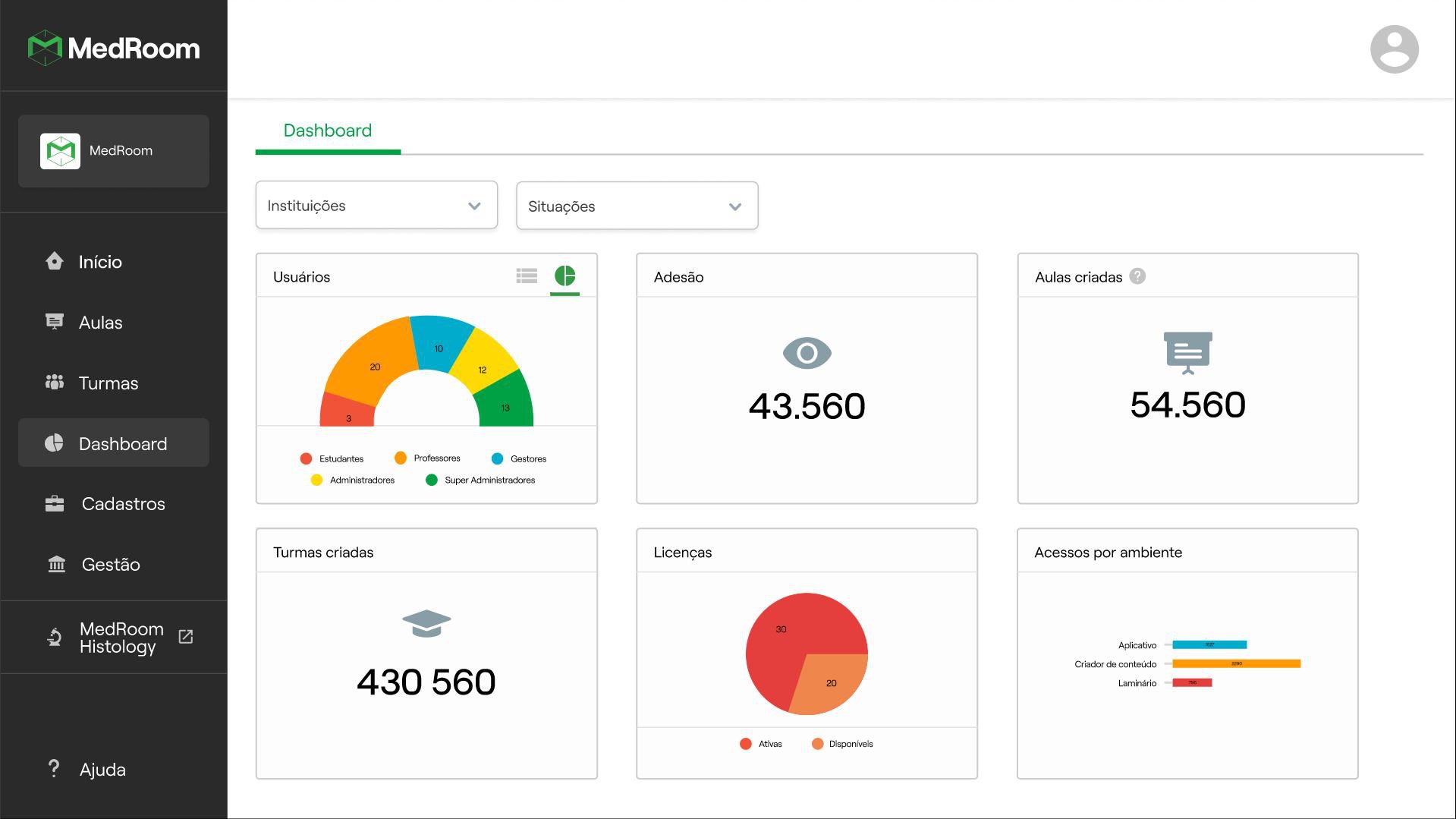This screenshot has height=819, width=1456.
Task: Select the MedRoom institution selector in sidebar
Action: tap(114, 151)
